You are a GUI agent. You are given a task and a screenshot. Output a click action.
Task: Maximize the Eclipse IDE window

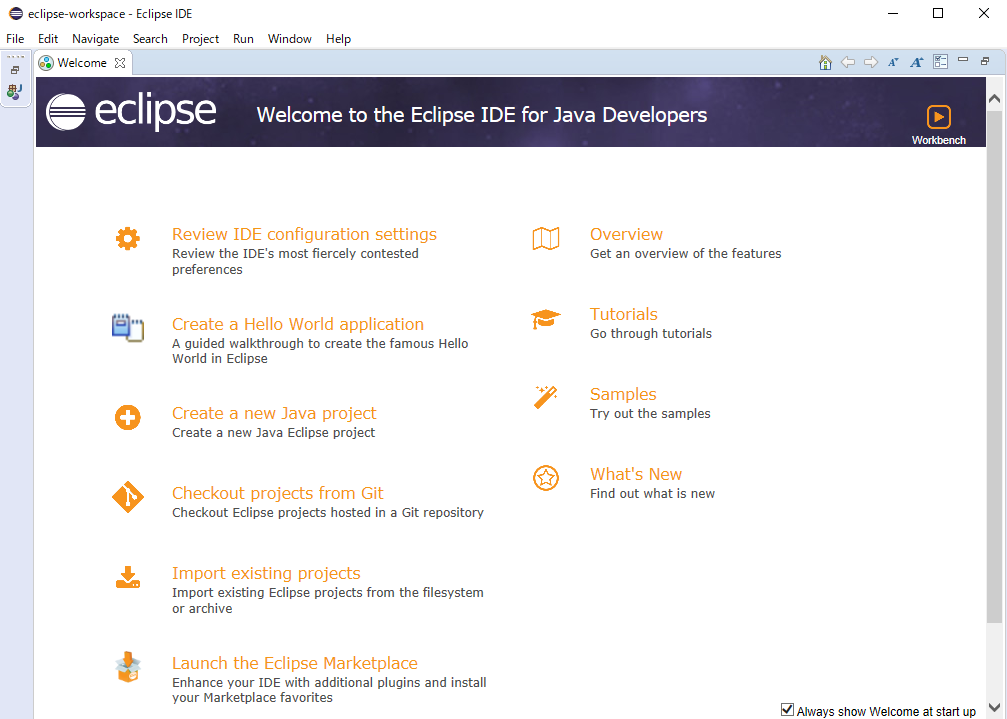point(938,13)
